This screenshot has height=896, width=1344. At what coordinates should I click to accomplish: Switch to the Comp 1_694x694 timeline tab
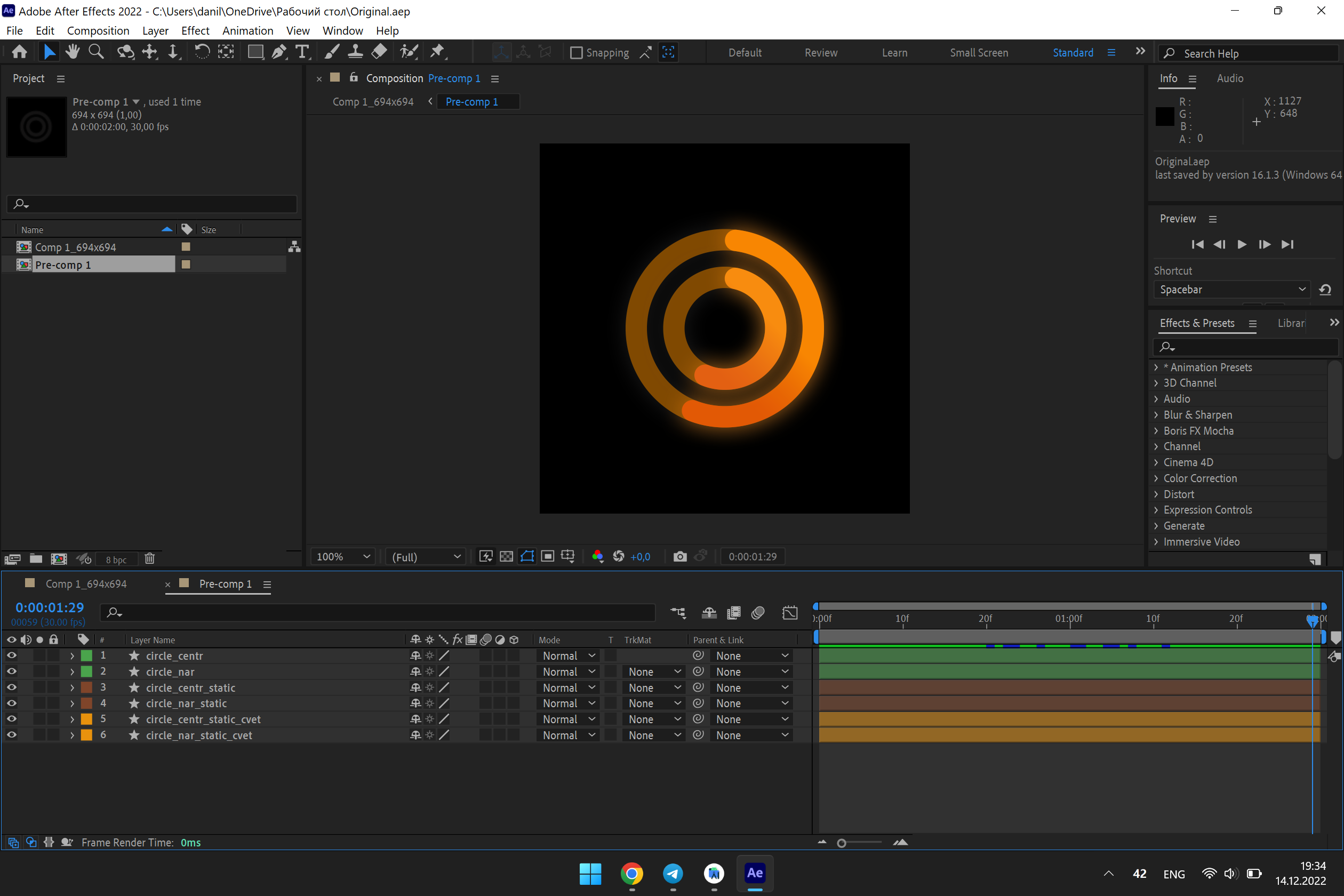pos(86,583)
